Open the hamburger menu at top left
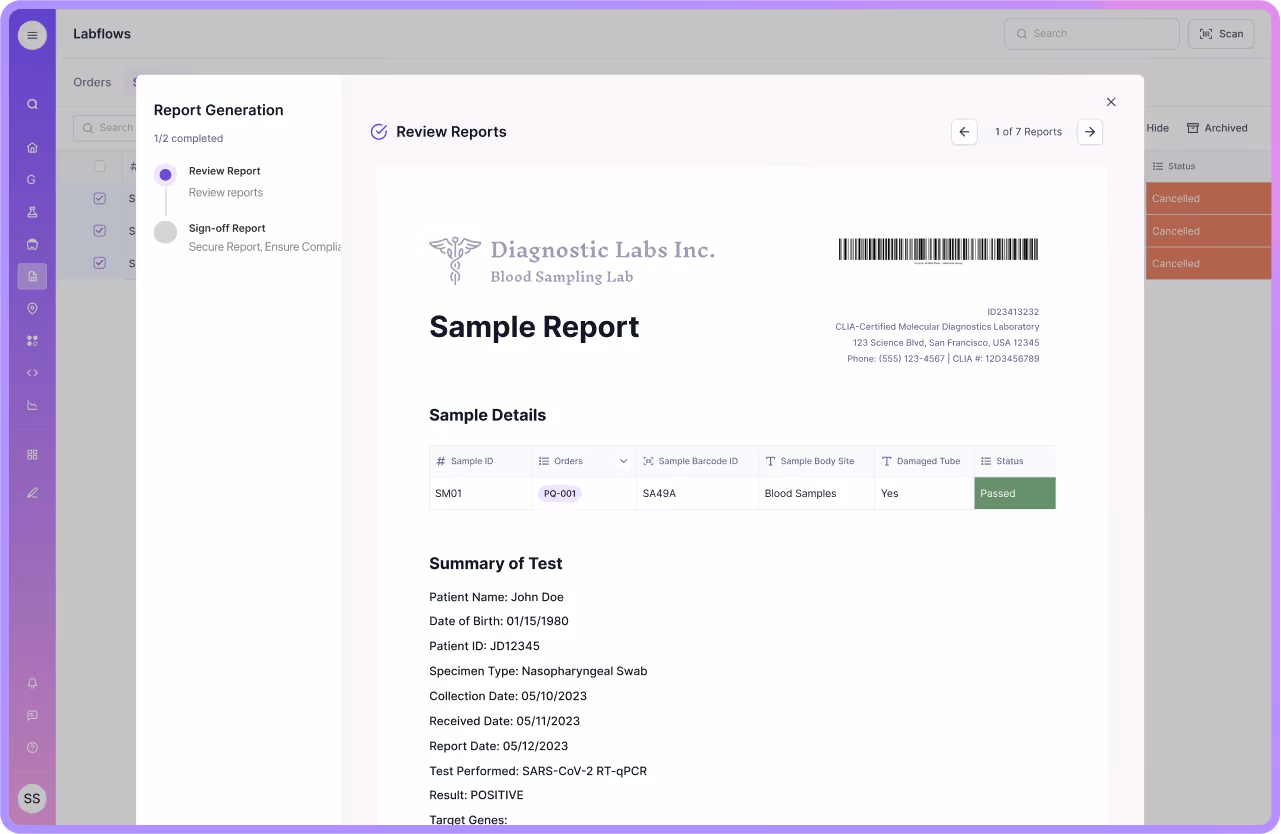The image size is (1281, 834). pos(32,34)
